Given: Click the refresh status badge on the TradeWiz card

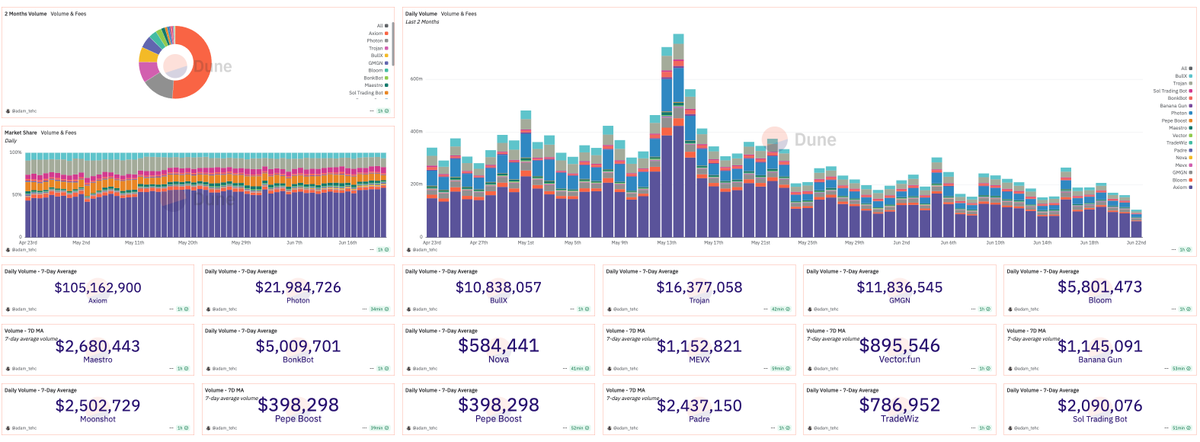Looking at the screenshot, I should pos(984,428).
